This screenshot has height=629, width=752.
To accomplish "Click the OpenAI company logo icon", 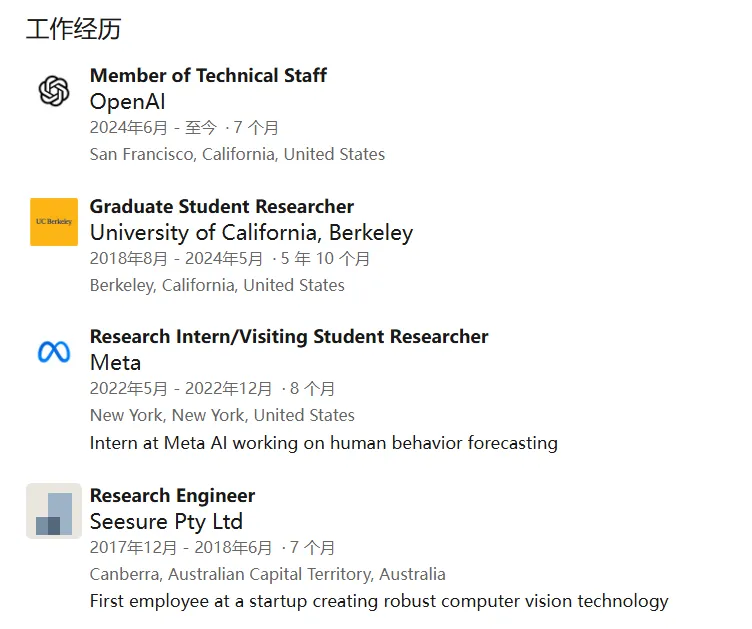I will coord(54,91).
